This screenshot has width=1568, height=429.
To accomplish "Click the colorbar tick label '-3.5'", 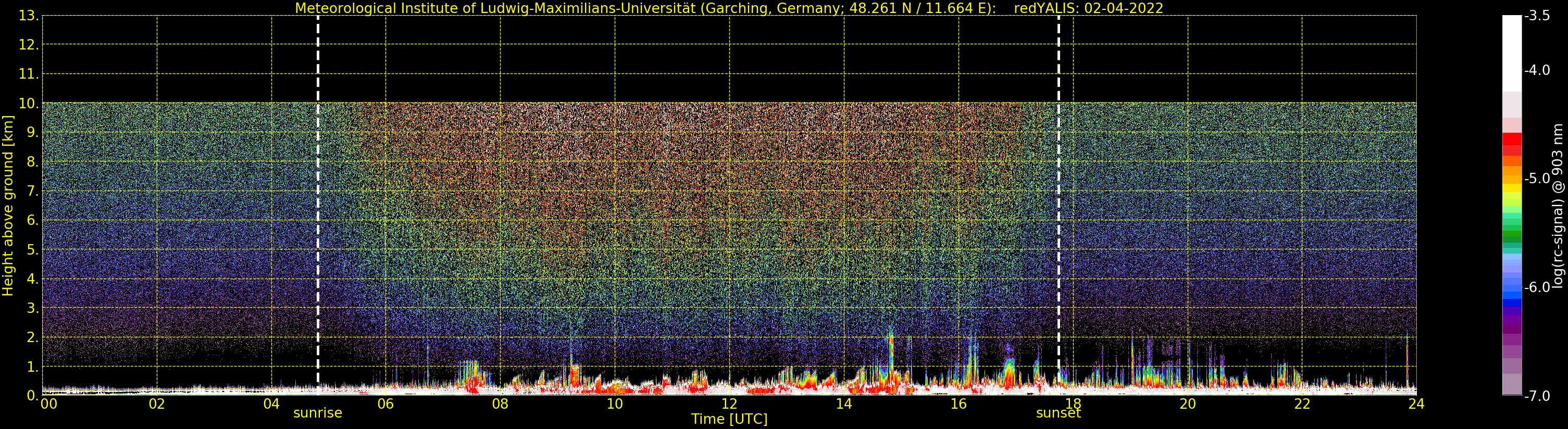I will tap(1537, 16).
